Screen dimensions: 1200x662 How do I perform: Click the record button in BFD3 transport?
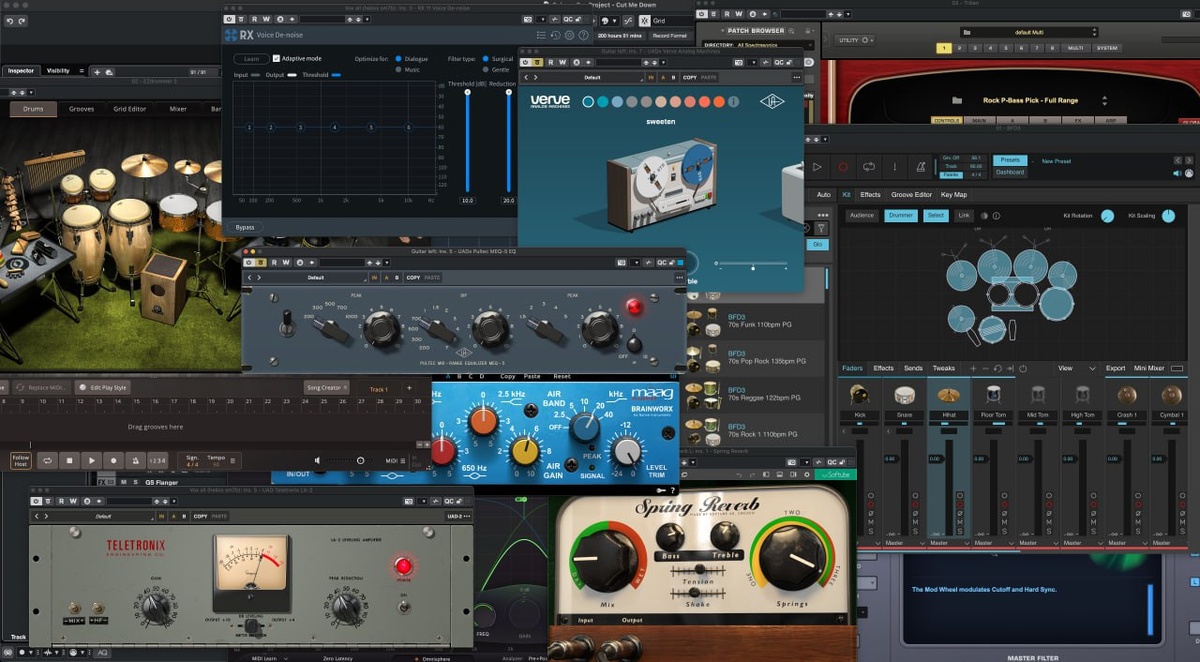coord(843,167)
